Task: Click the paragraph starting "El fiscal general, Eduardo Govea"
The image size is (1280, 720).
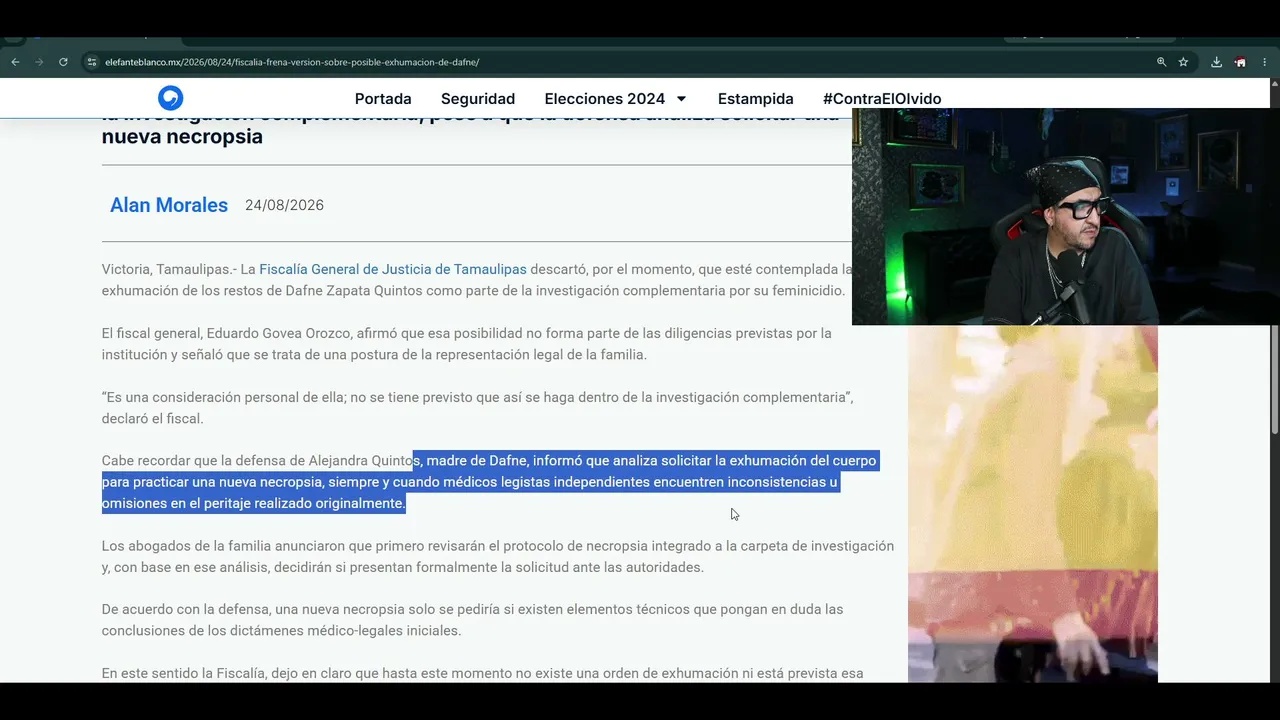Action: pos(466,344)
